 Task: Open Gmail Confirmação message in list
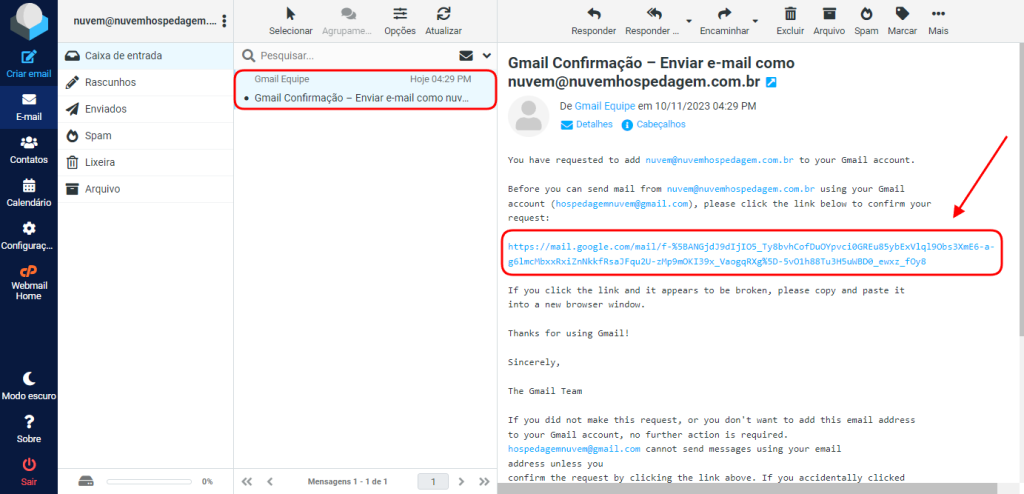click(x=365, y=90)
